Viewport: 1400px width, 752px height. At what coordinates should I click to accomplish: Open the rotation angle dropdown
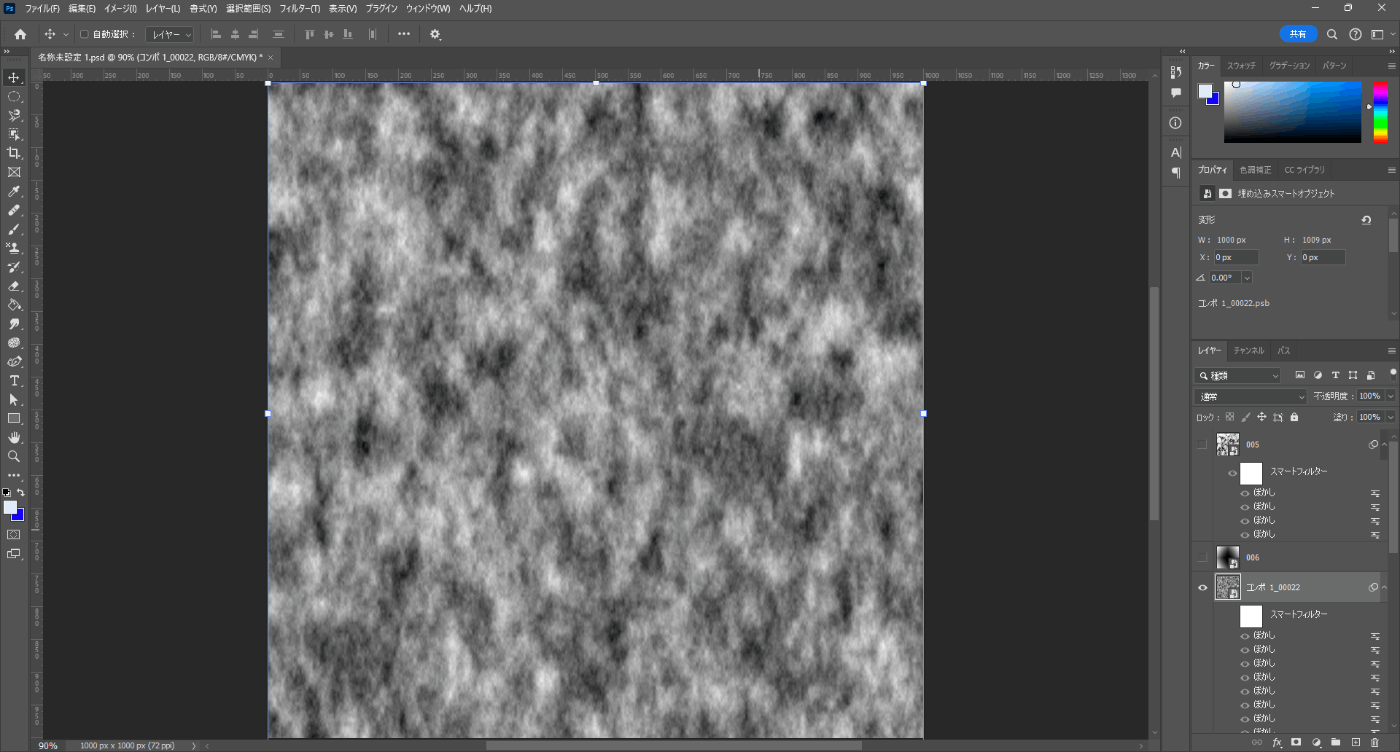coord(1246,278)
